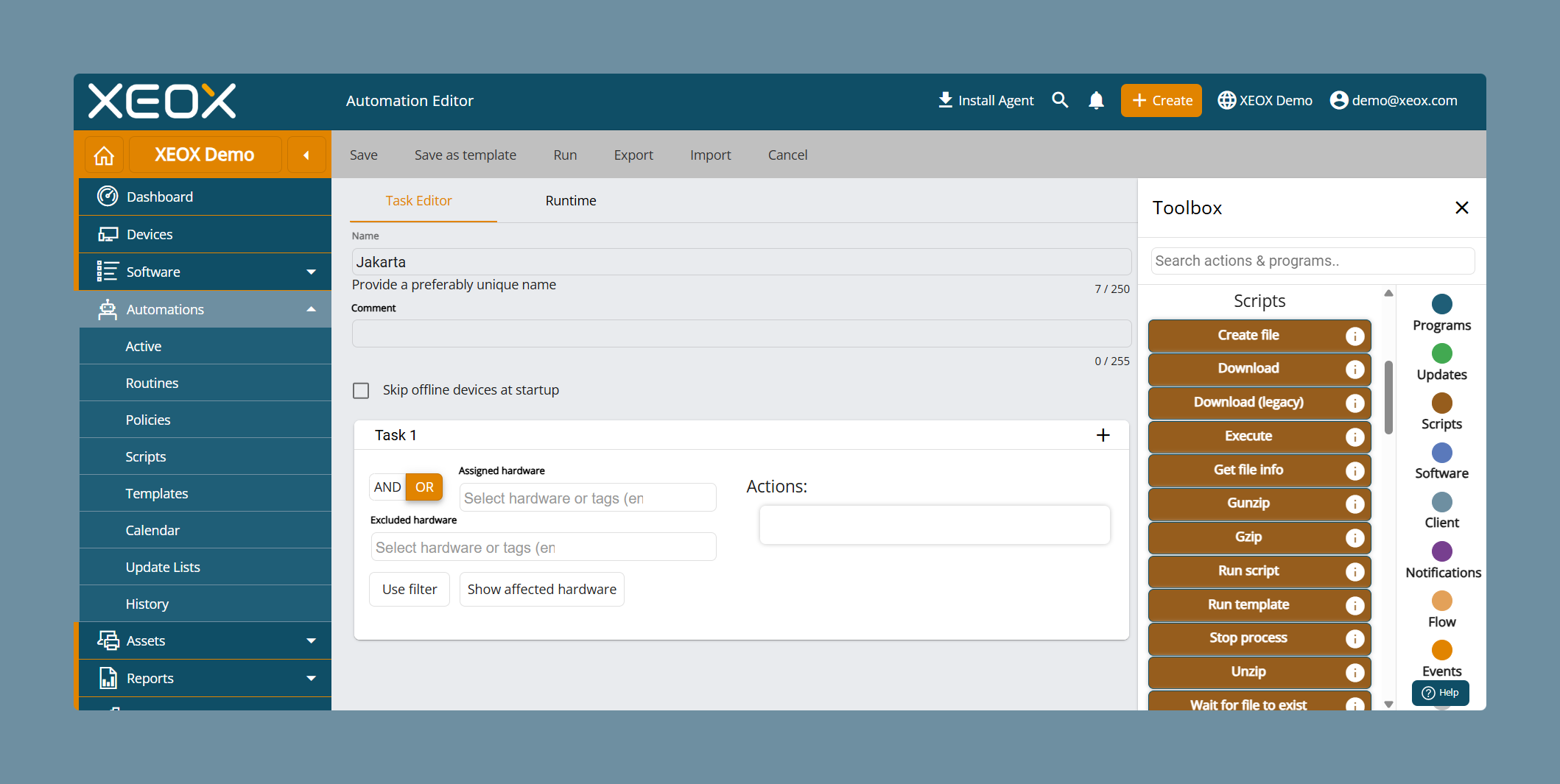
Task: Open Excluded hardware selection box
Action: pyautogui.click(x=544, y=547)
